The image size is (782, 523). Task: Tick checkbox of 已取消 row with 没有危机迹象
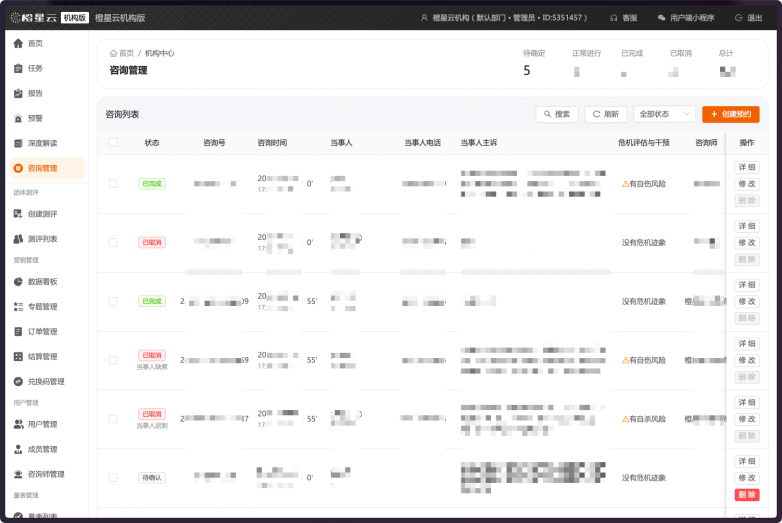[113, 243]
